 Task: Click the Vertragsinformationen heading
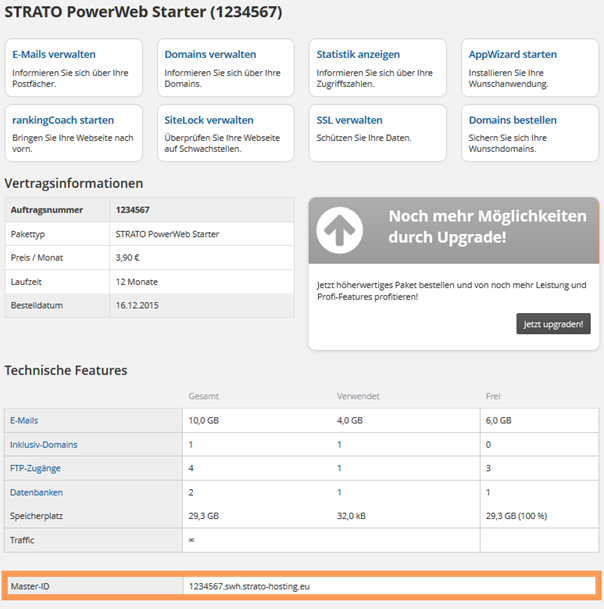click(x=73, y=183)
